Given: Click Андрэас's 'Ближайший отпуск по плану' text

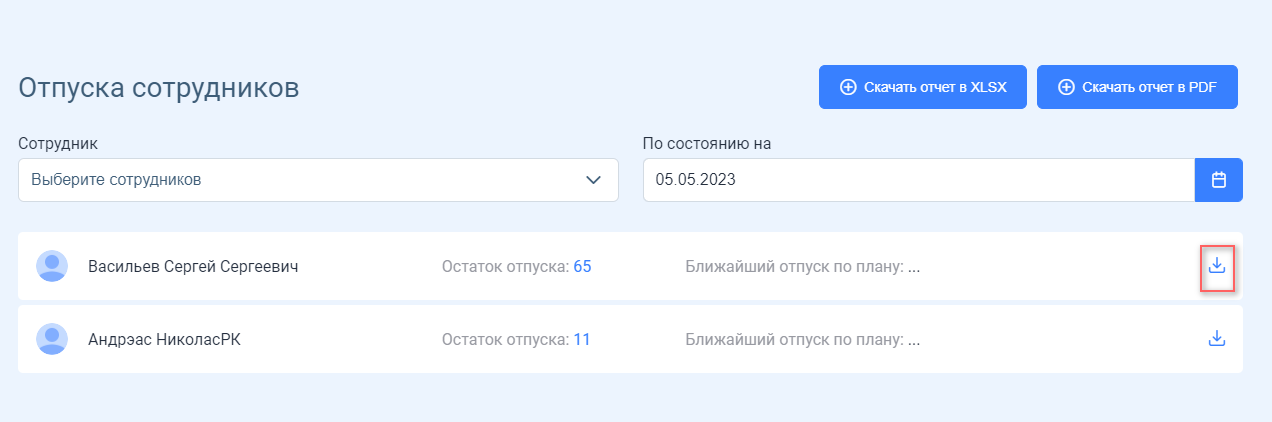Looking at the screenshot, I should click(x=803, y=340).
